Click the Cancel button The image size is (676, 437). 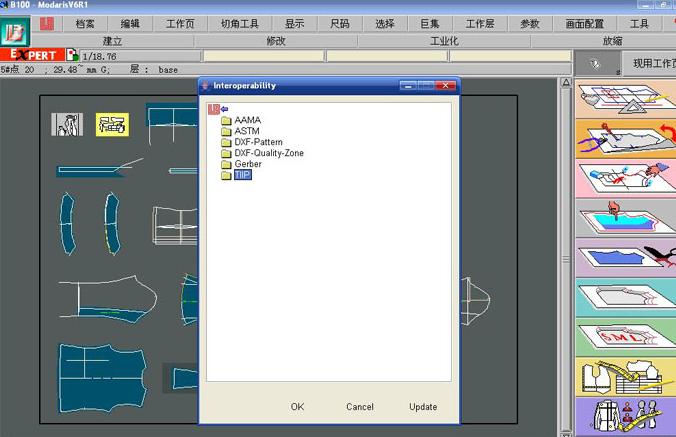click(360, 407)
